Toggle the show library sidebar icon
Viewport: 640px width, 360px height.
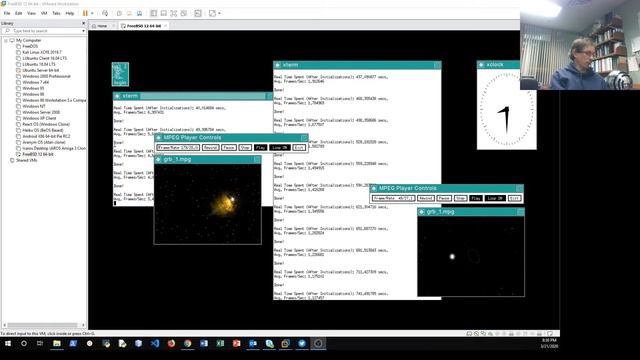[153, 13]
